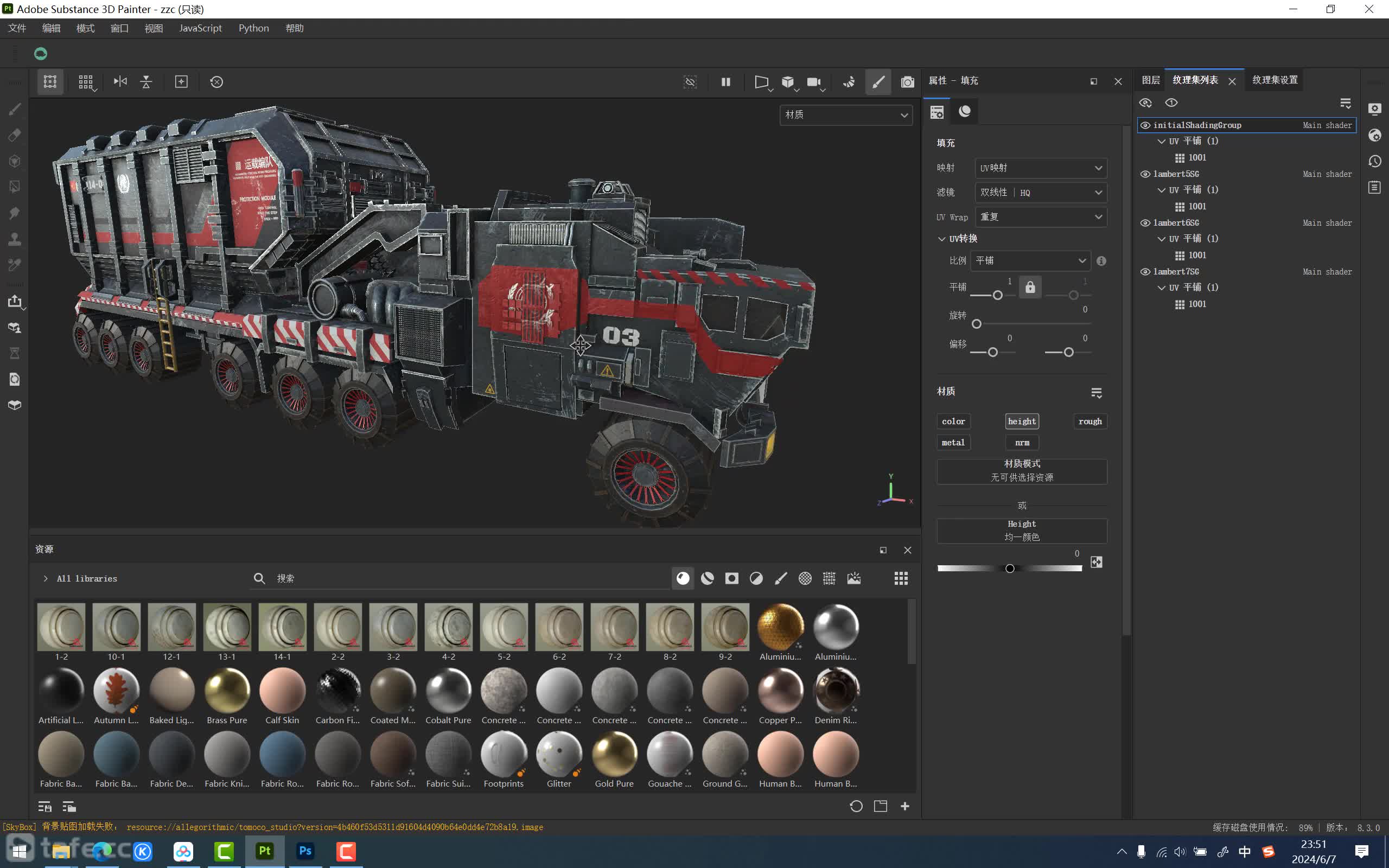Toggle the tiling lock ratio button
Image resolution: width=1389 pixels, height=868 pixels.
tap(1030, 287)
